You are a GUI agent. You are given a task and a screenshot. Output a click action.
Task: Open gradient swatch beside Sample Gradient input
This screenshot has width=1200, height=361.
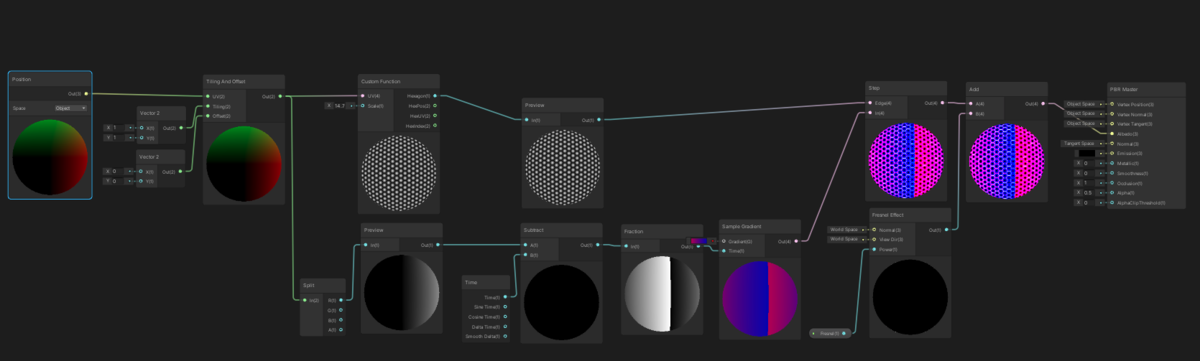pyautogui.click(x=699, y=241)
